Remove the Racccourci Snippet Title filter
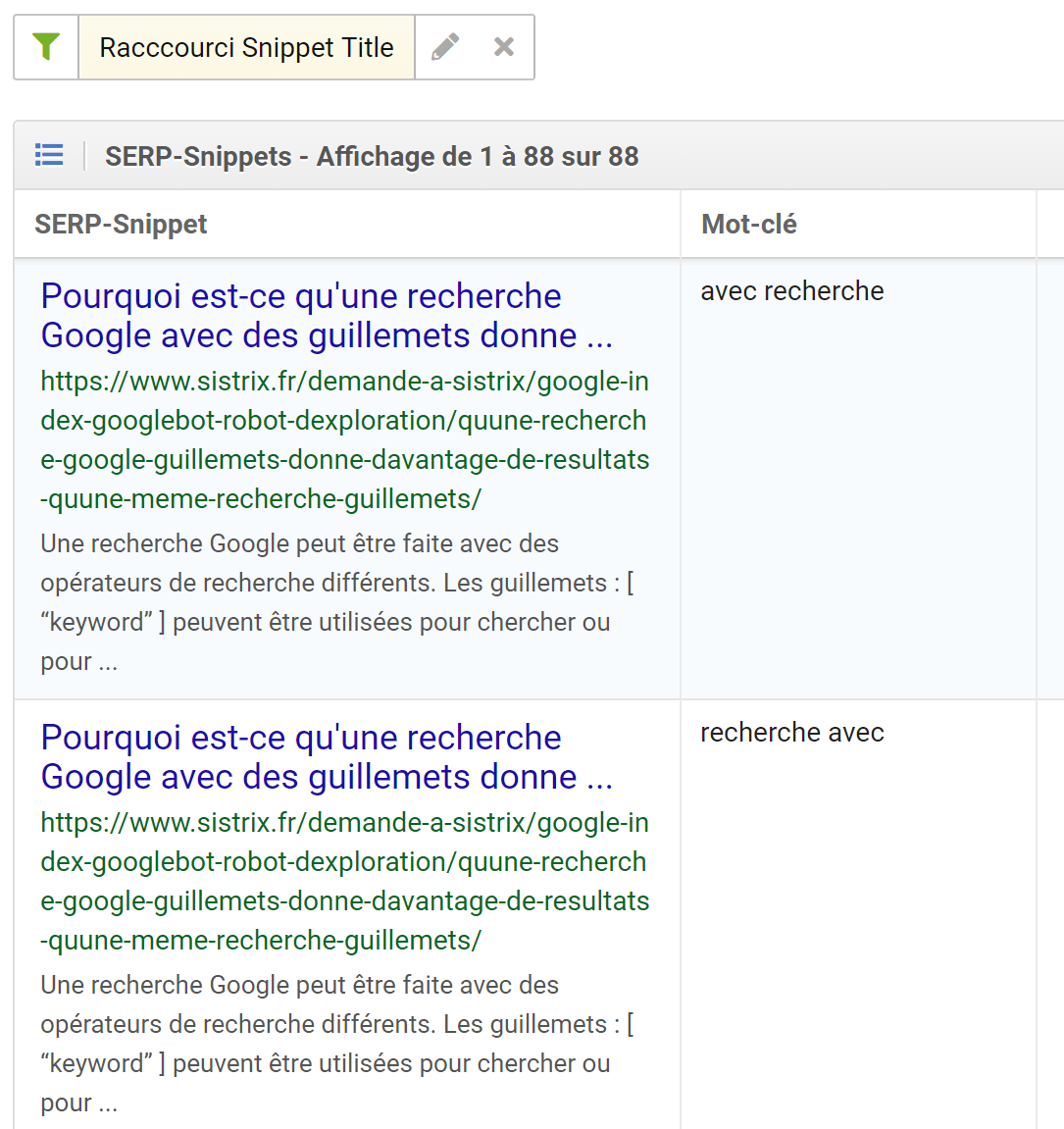The height and width of the screenshot is (1129, 1064). click(504, 47)
